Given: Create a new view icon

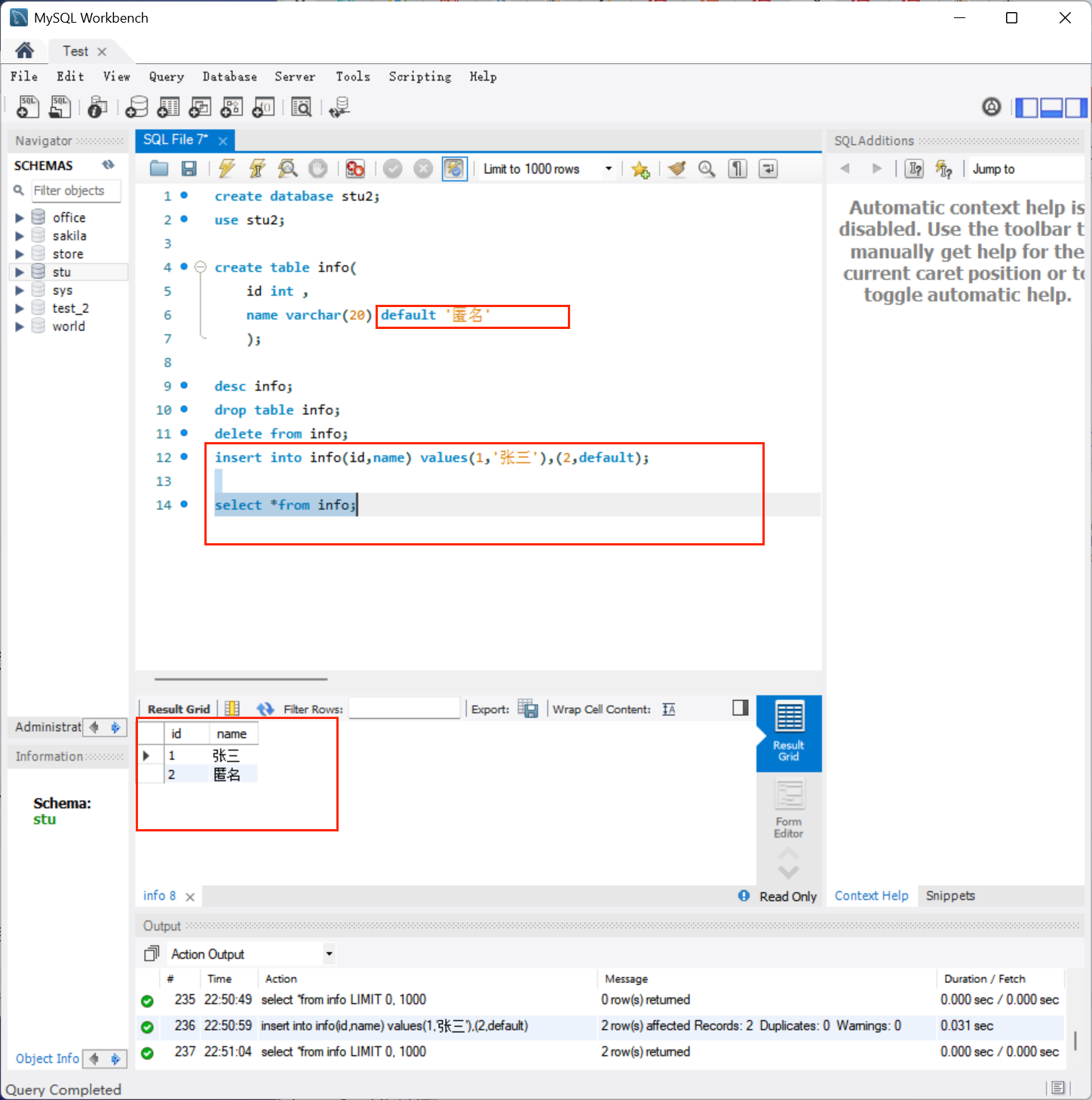Looking at the screenshot, I should [200, 107].
